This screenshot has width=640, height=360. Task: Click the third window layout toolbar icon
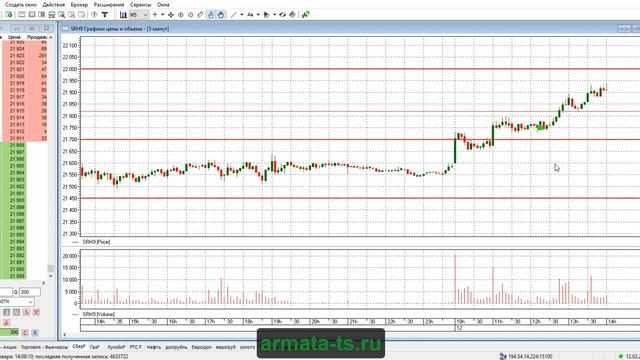[x=42, y=15]
